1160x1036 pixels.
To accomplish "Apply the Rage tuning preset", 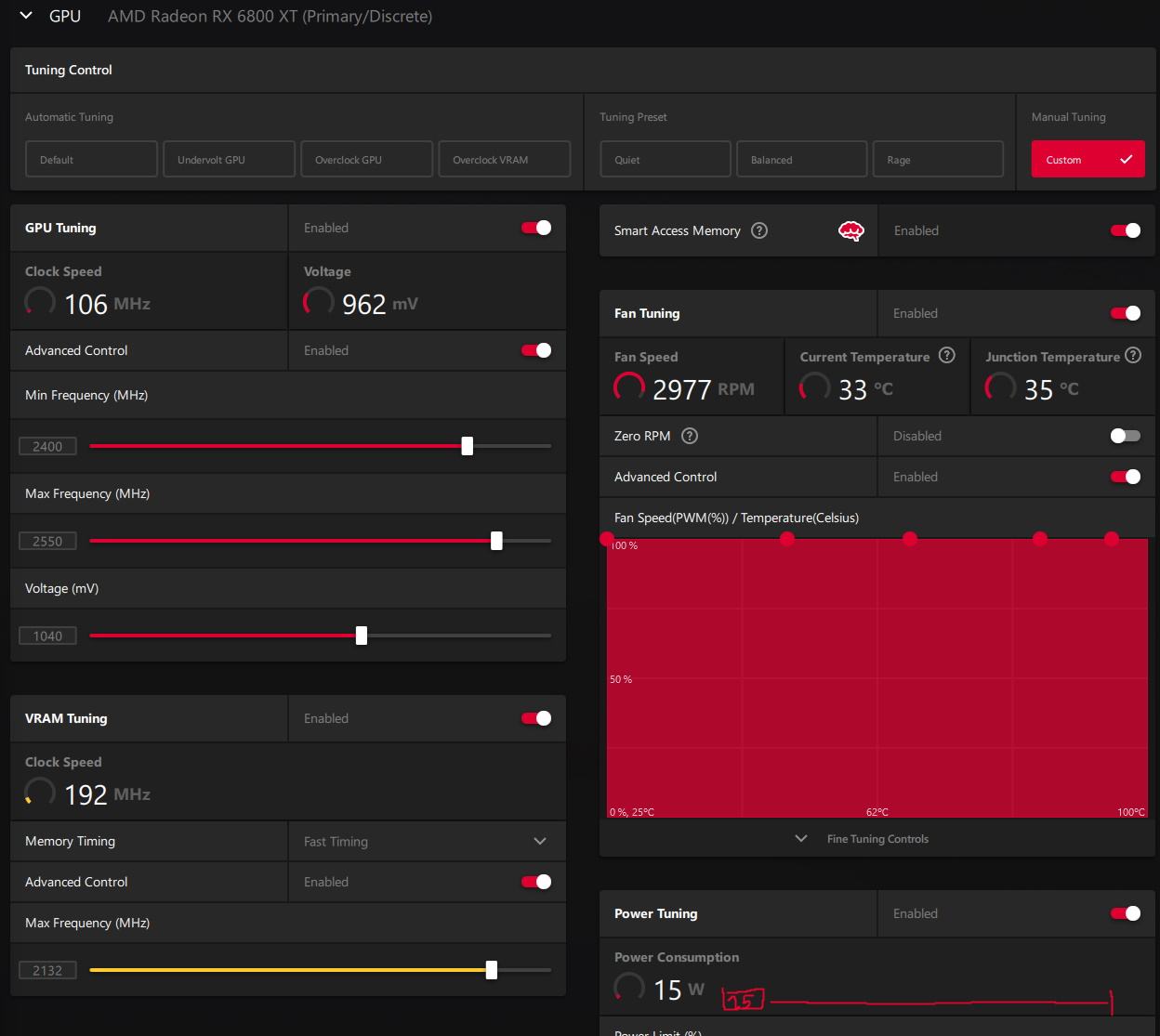I will point(938,159).
